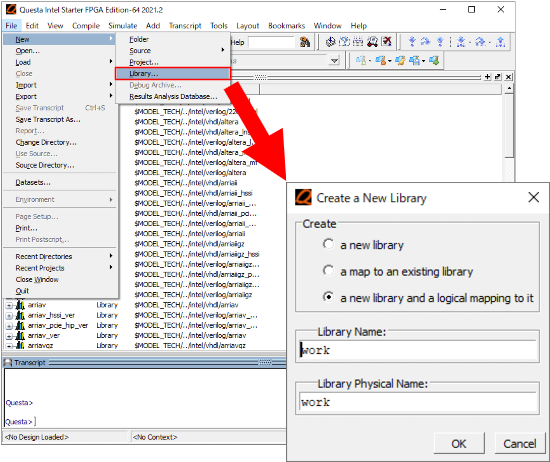This screenshot has width=550, height=462.
Task: Maximize the Questa main window
Action: pos(471,9)
